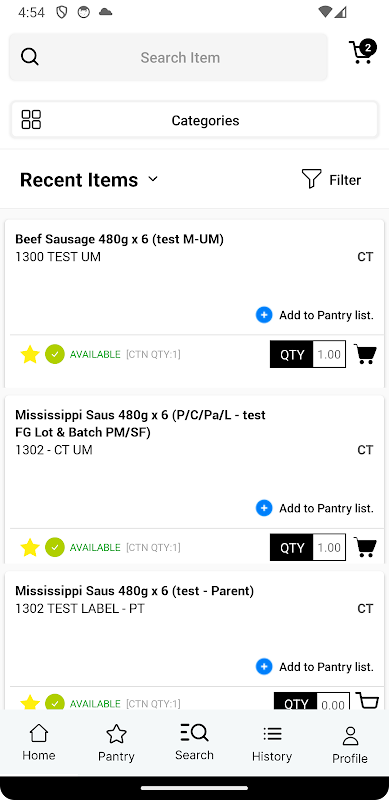This screenshot has width=389, height=800.
Task: Edit quantity field for Beef Sausage
Action: pos(329,354)
